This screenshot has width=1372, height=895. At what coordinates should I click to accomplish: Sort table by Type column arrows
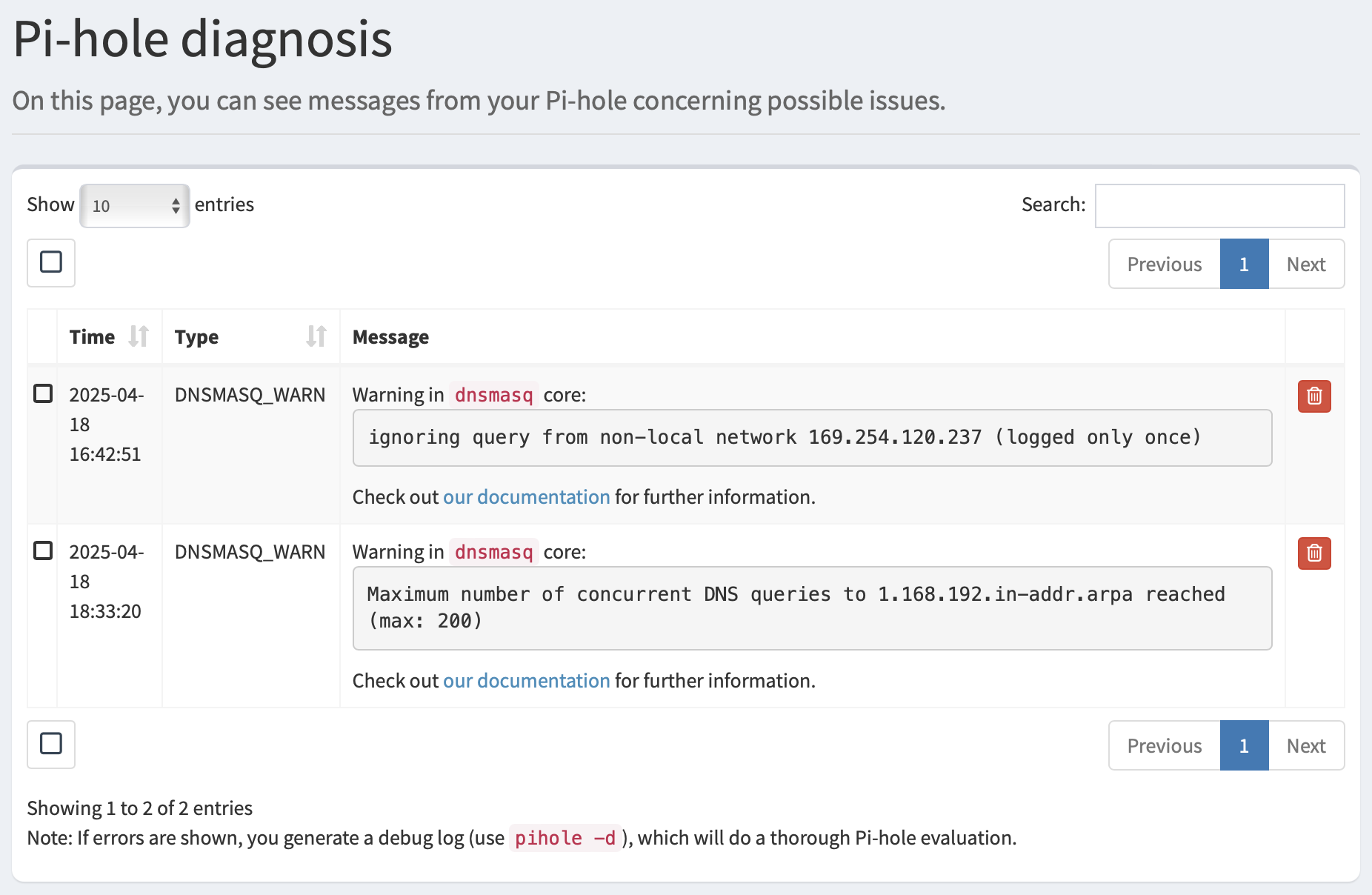[316, 336]
